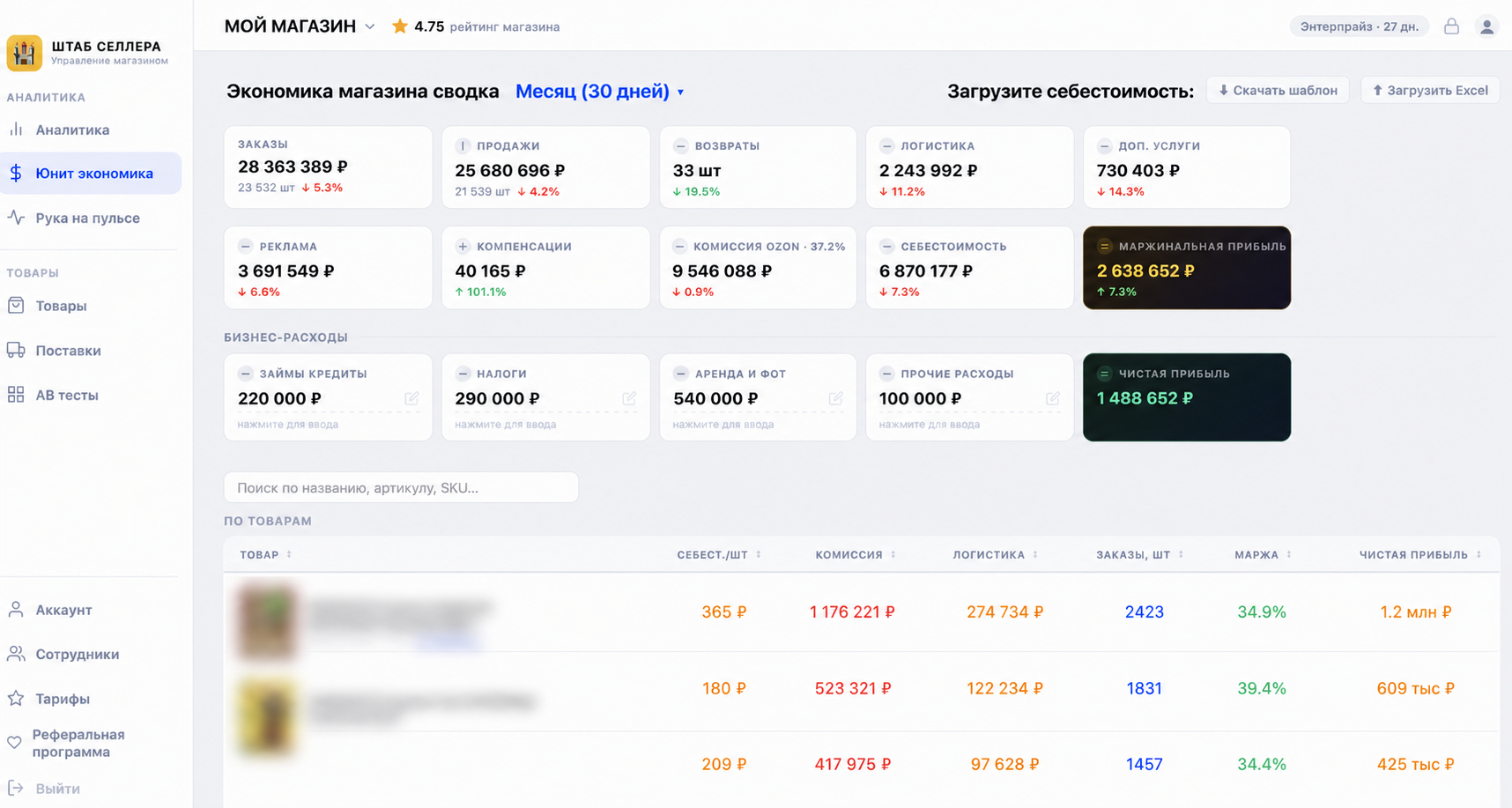The width and height of the screenshot is (1512, 808).
Task: Click the 1 176 221 ₽ commission cell
Action: pyautogui.click(x=852, y=612)
